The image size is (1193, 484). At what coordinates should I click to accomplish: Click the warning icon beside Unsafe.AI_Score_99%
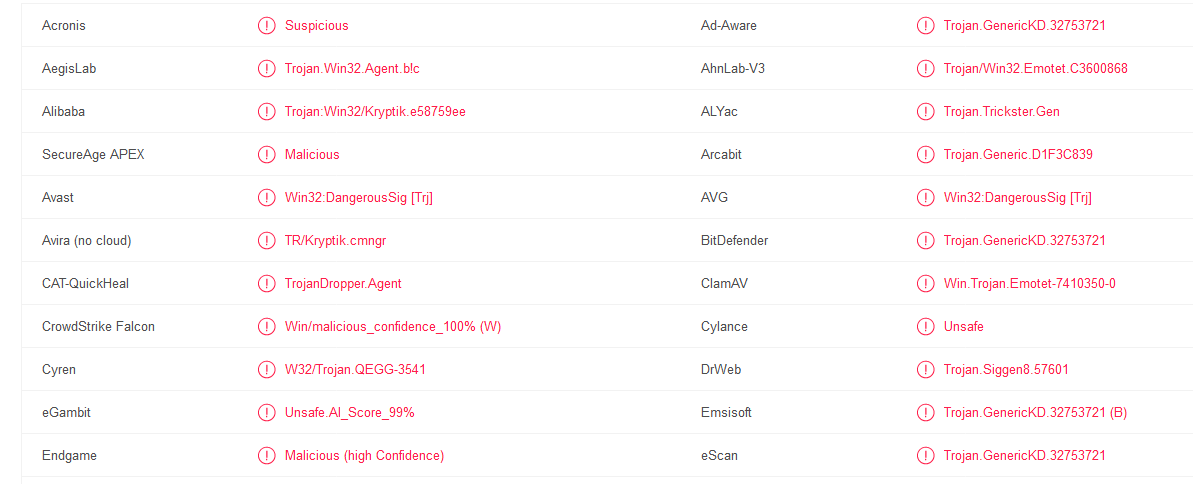point(266,412)
